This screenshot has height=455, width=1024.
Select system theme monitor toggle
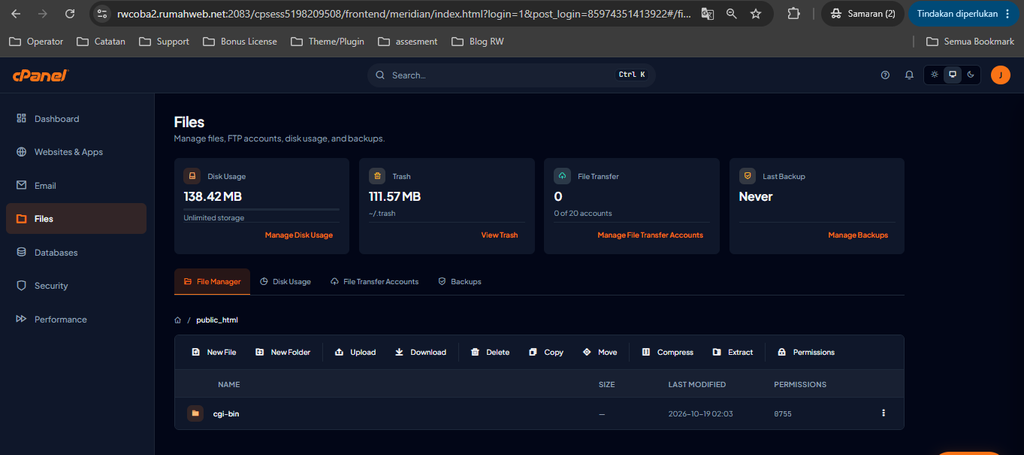point(953,75)
